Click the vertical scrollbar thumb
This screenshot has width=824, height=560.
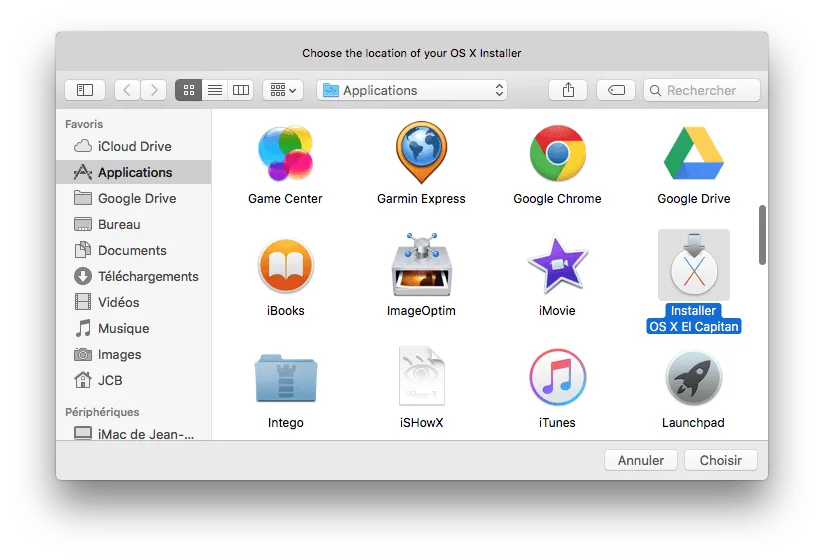coord(762,235)
